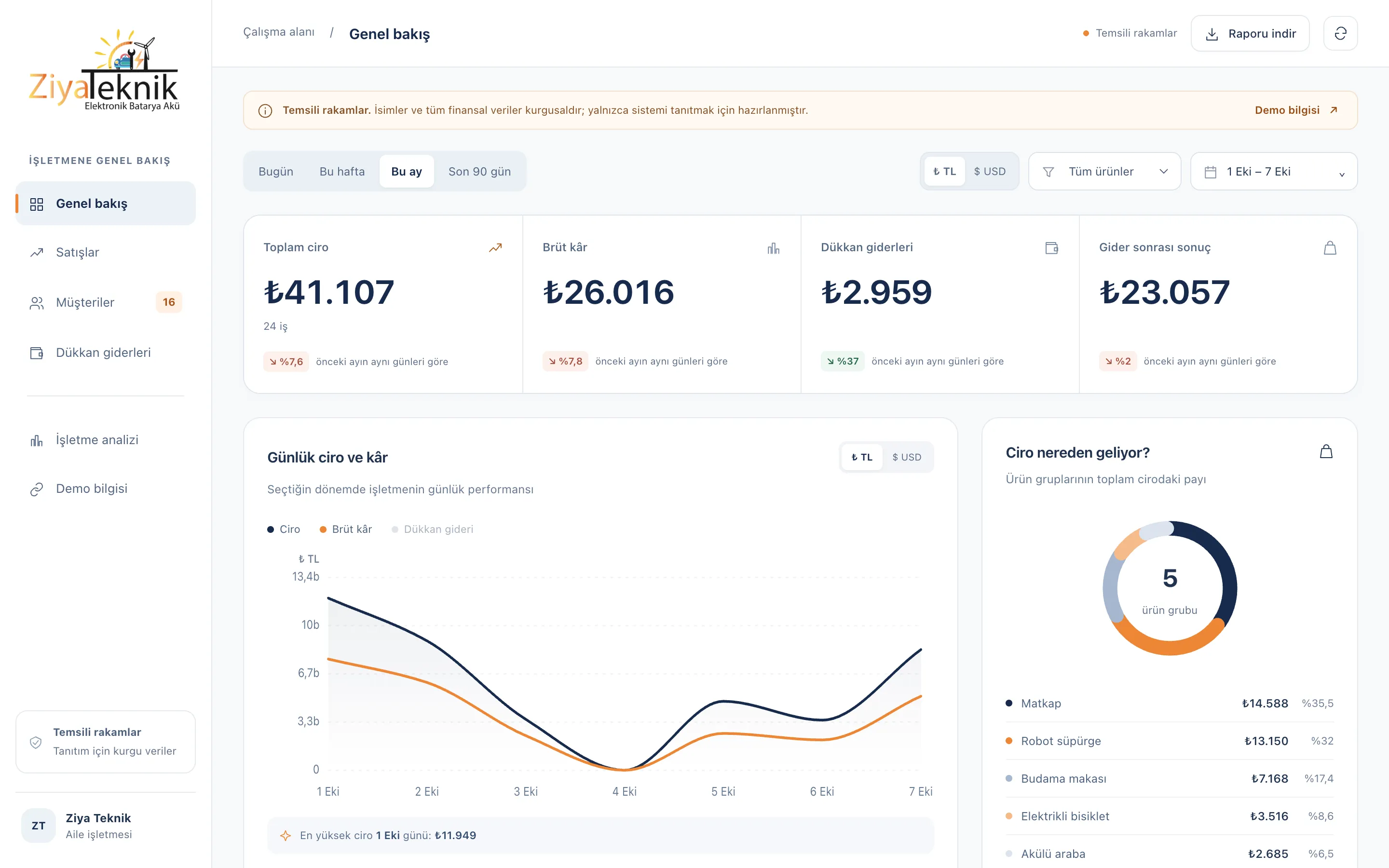Click the info icon in the notice banner
The image size is (1389, 868).
coord(265,111)
